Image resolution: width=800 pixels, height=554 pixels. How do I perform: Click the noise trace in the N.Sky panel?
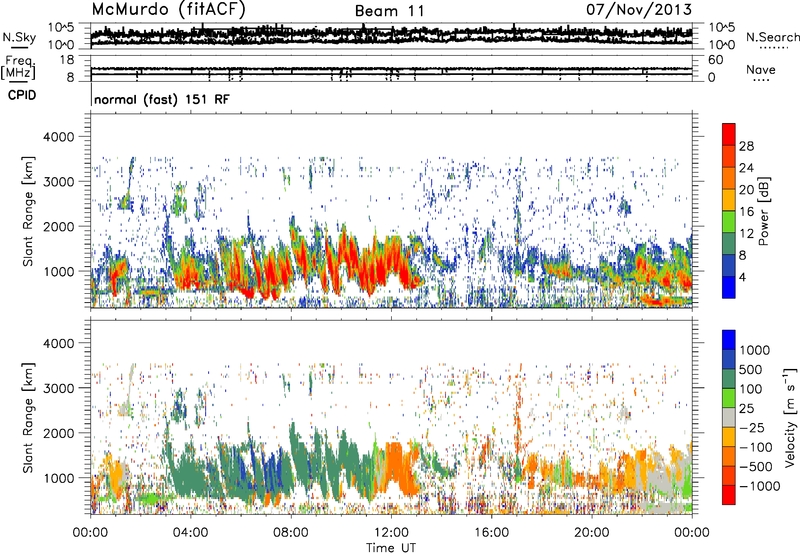(x=391, y=36)
